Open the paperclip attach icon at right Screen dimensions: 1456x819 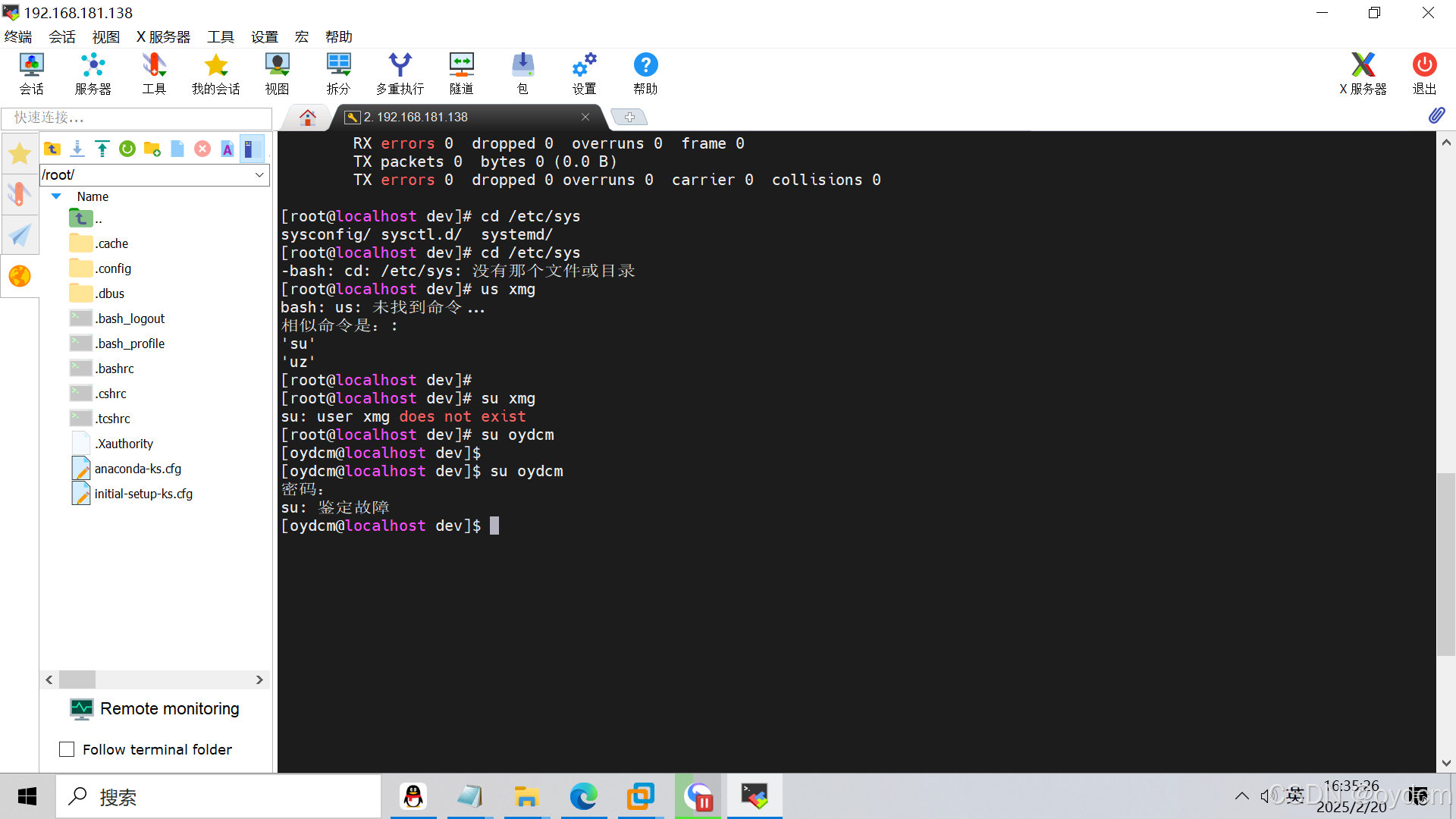[x=1436, y=115]
